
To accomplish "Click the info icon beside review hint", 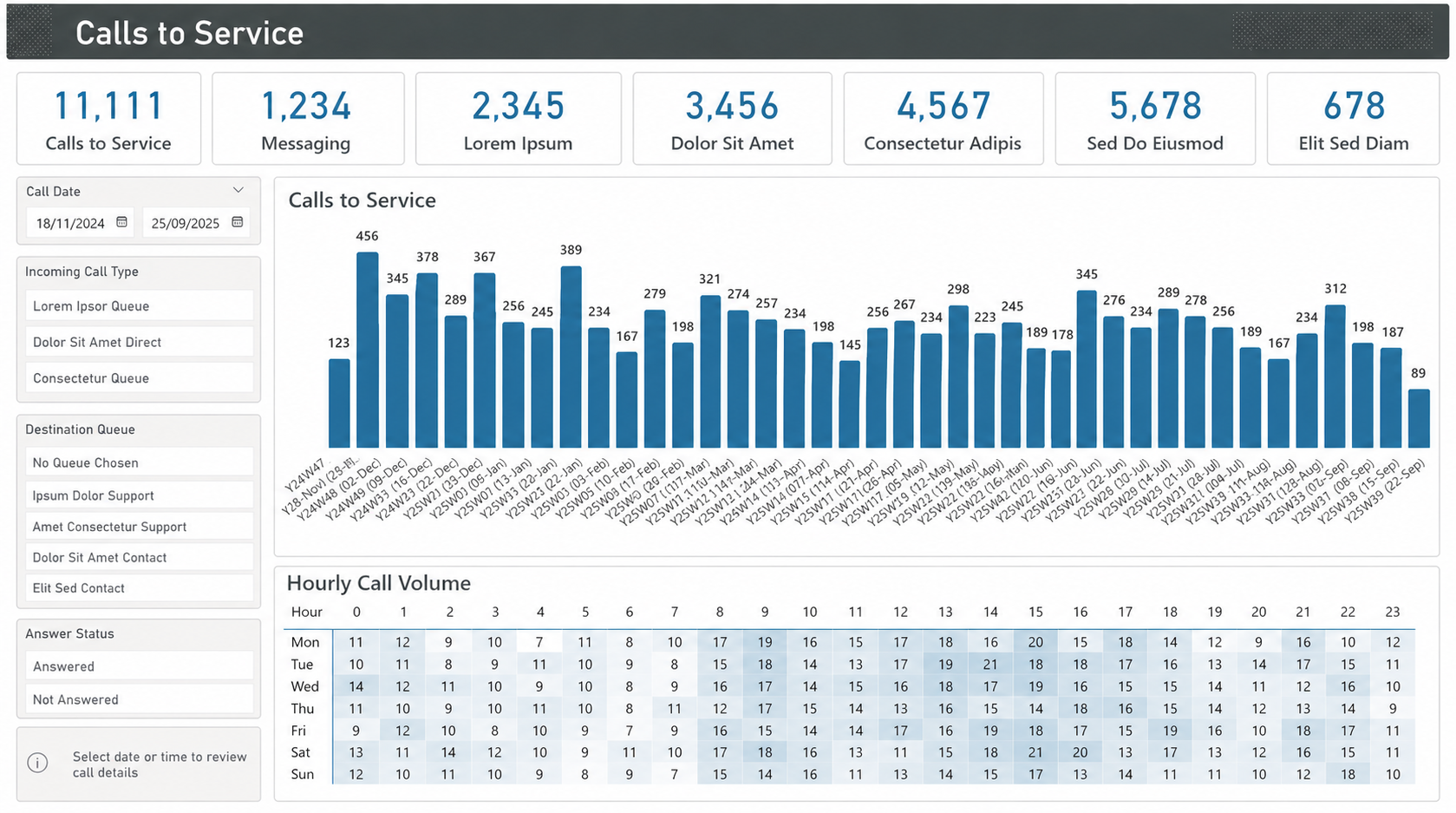I will 37,763.
